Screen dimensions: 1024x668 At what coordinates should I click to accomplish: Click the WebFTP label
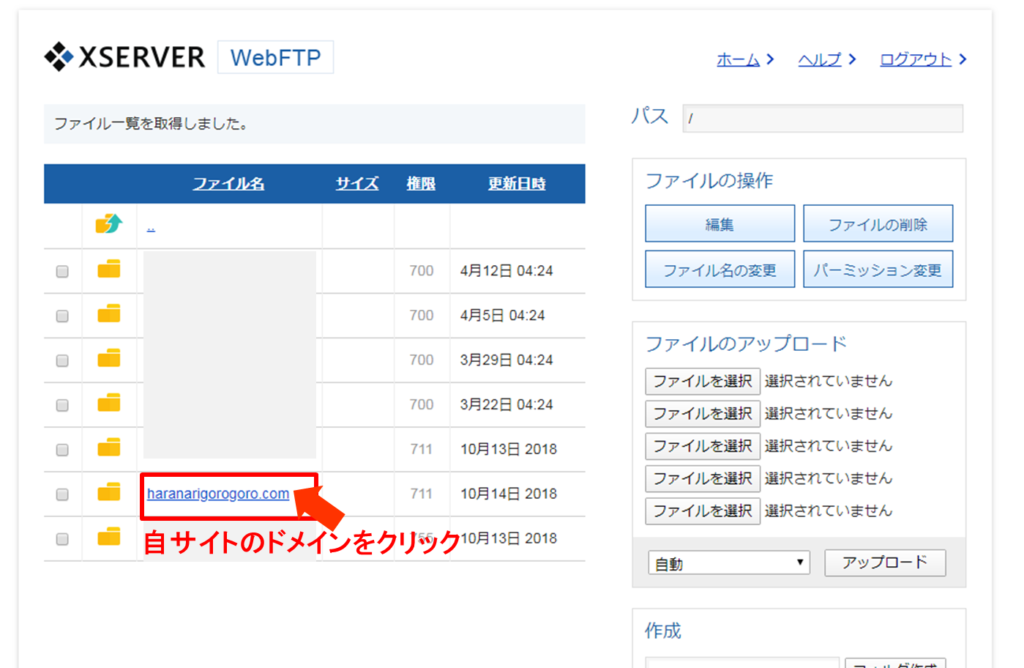[276, 57]
